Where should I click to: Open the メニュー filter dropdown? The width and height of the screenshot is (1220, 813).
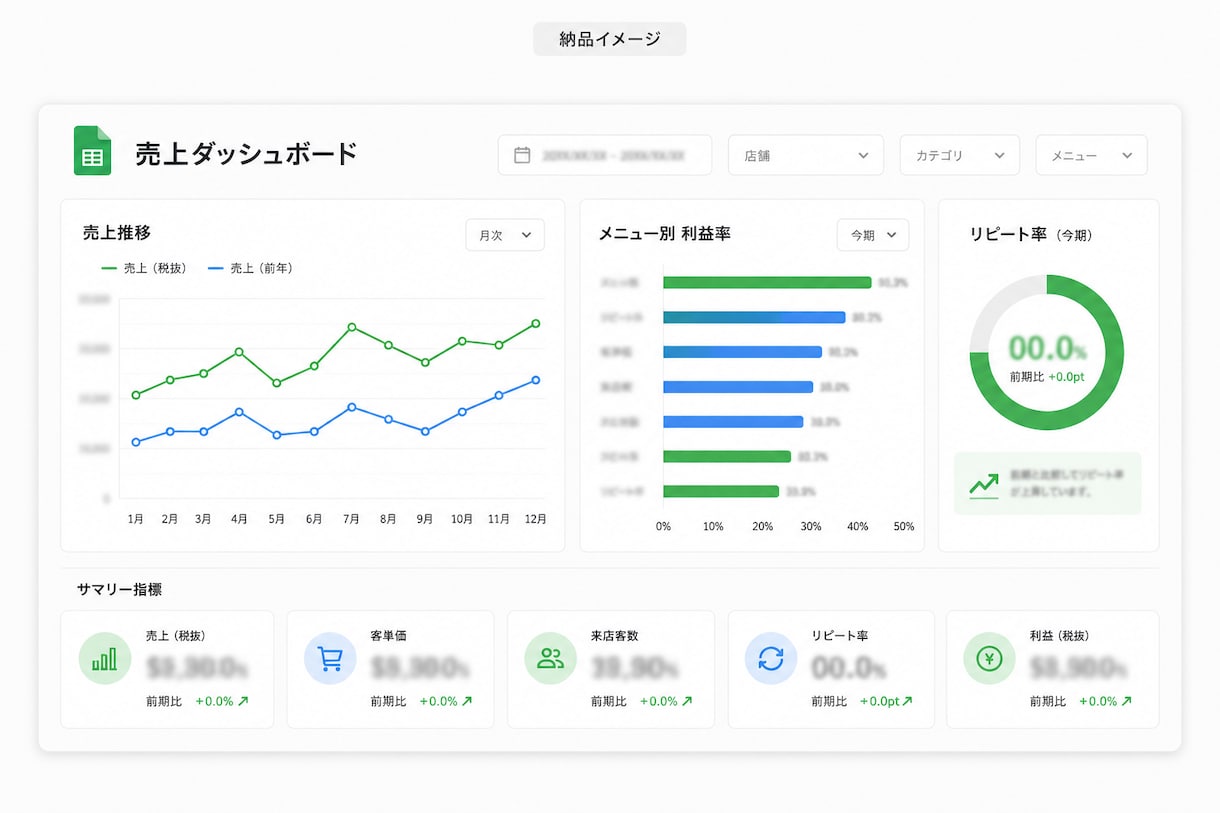coord(1091,155)
